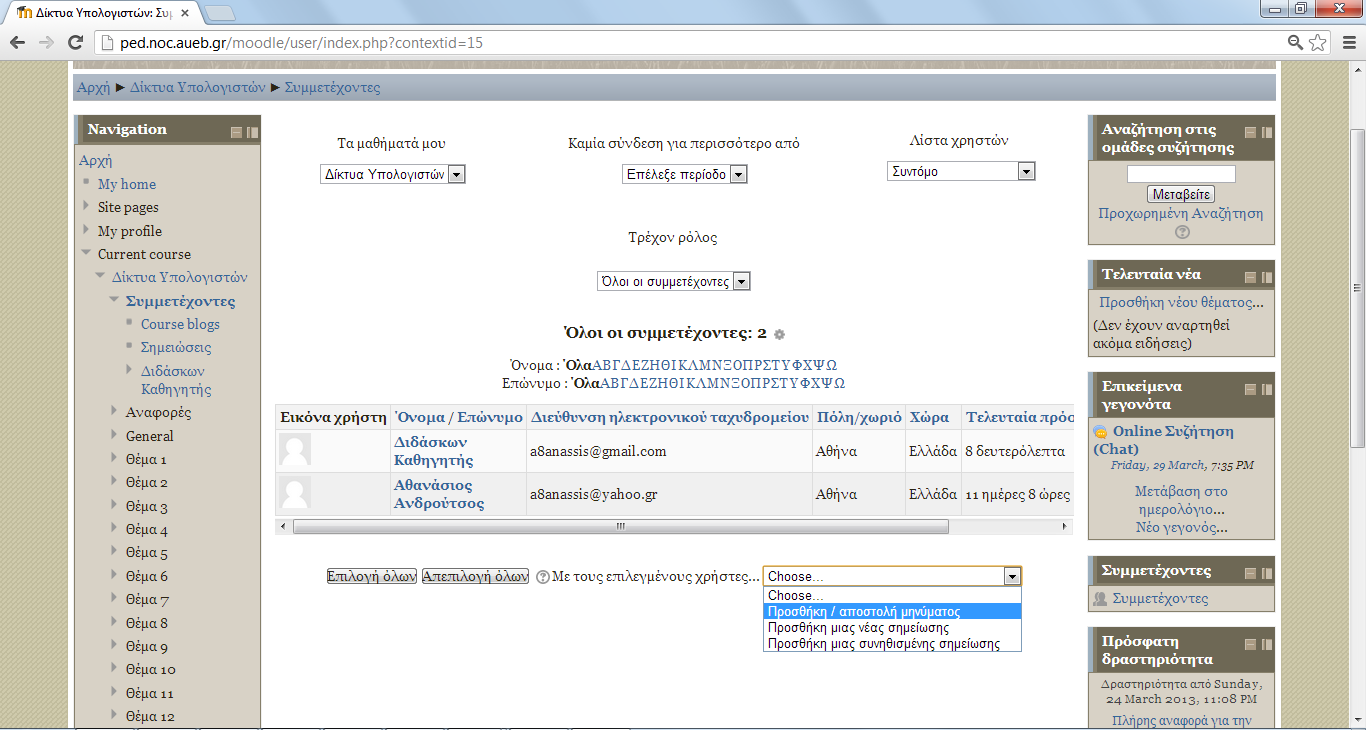Dock the Navigation block
Screen dimensions: 1366x730
pos(252,132)
